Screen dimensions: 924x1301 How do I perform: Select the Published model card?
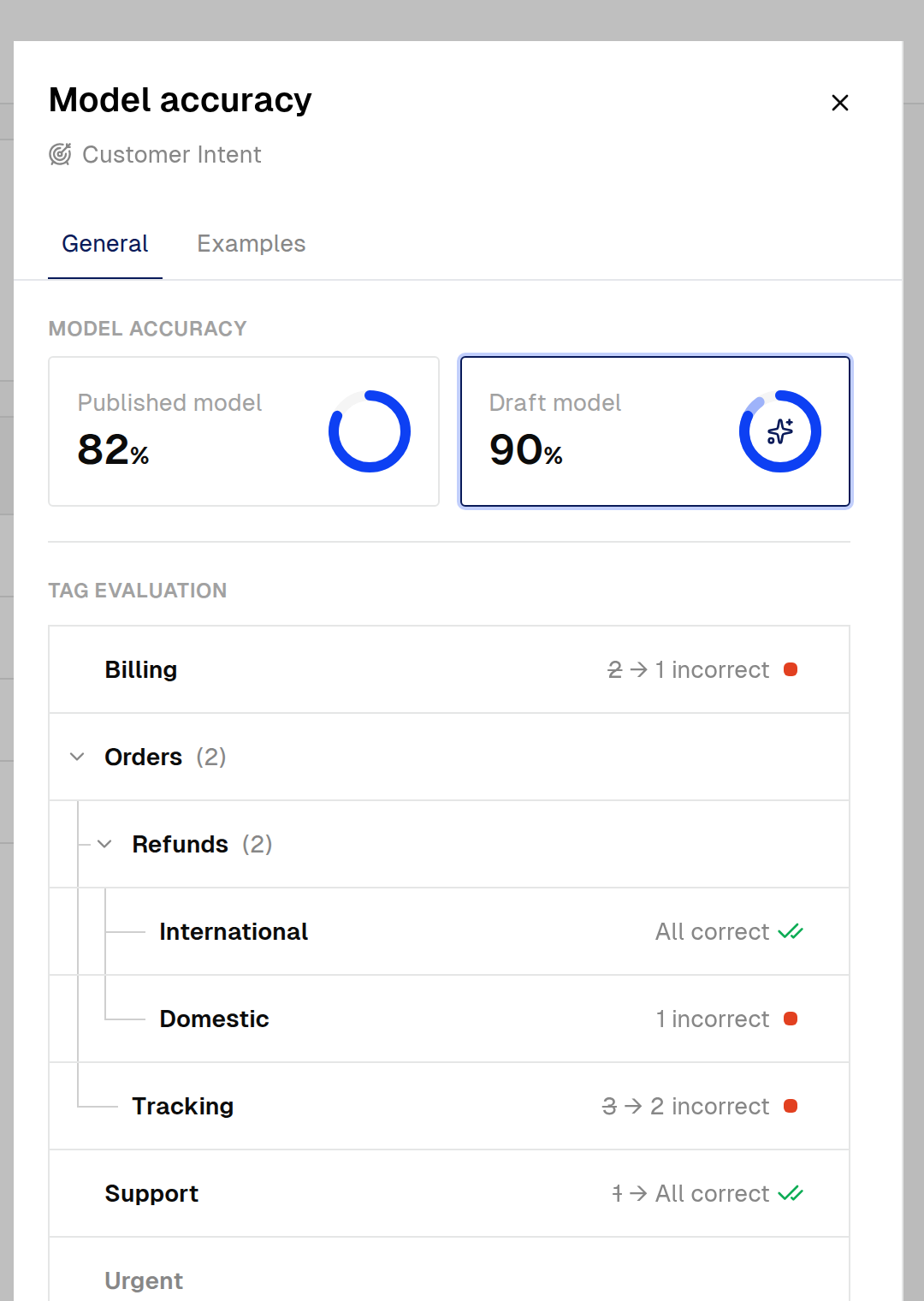[x=244, y=431]
